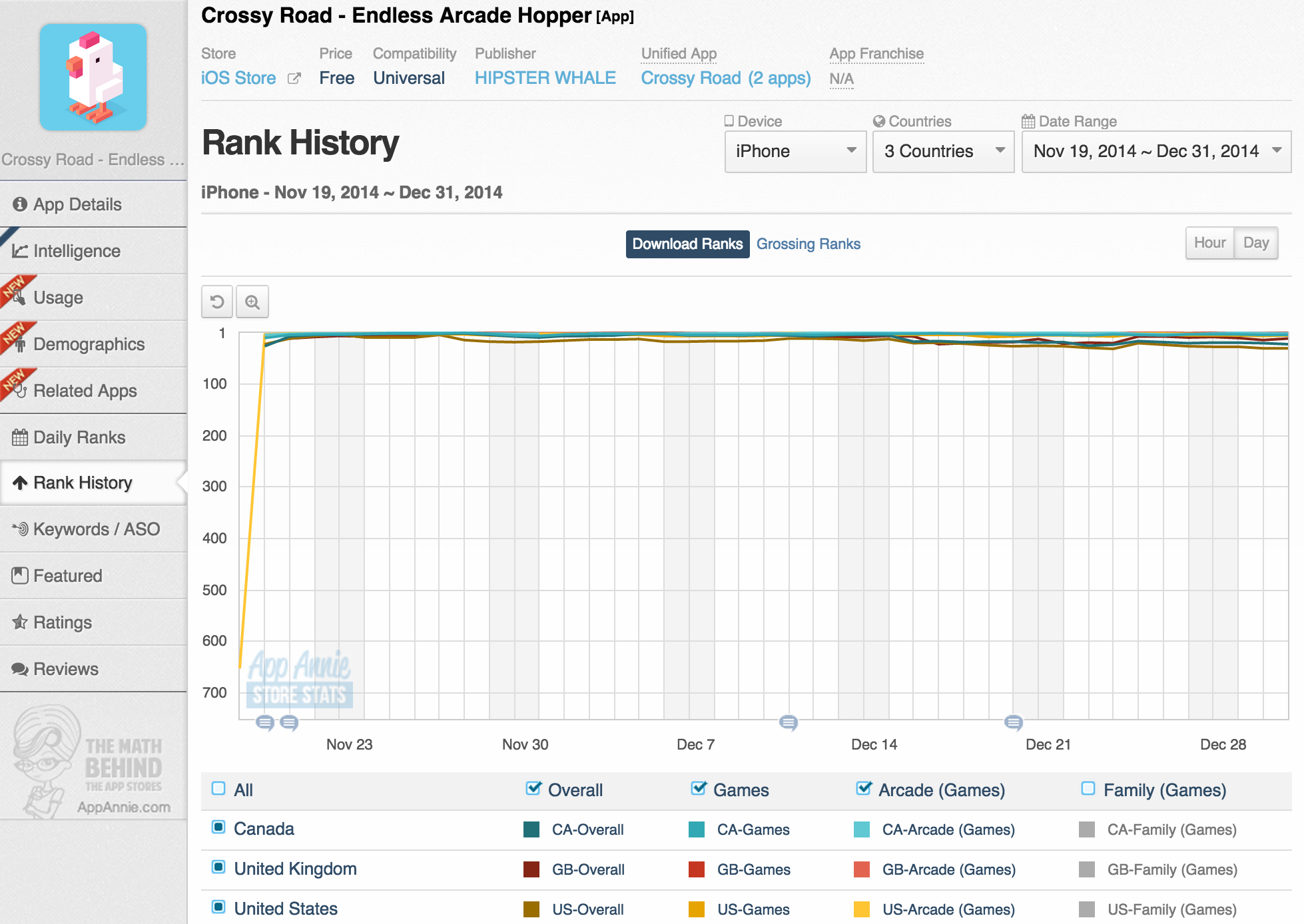Viewport: 1304px width, 924px height.
Task: Toggle the United States country selector
Action: click(x=218, y=907)
